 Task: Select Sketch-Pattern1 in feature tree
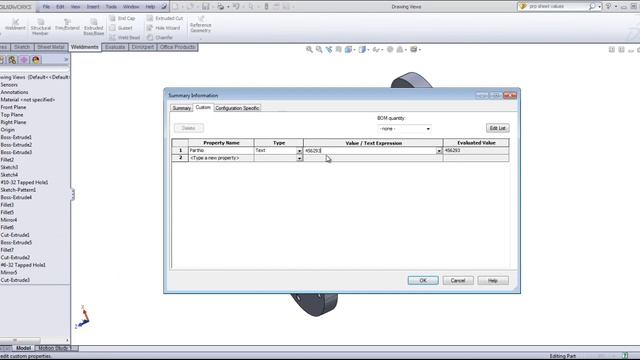18,190
